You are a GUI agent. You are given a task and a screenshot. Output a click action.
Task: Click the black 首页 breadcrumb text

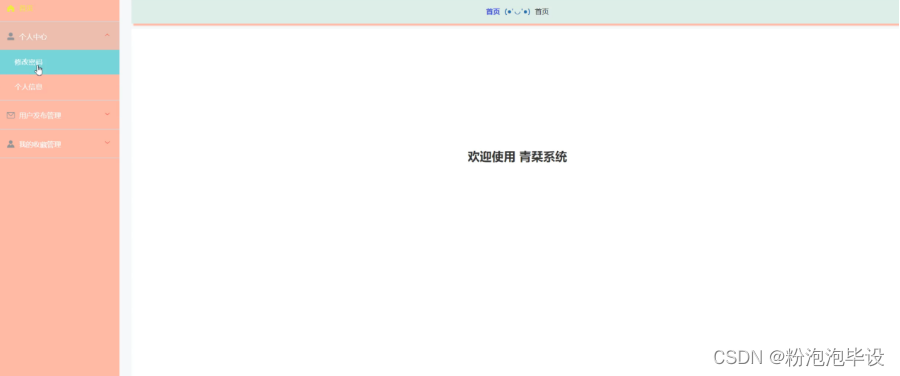(542, 11)
